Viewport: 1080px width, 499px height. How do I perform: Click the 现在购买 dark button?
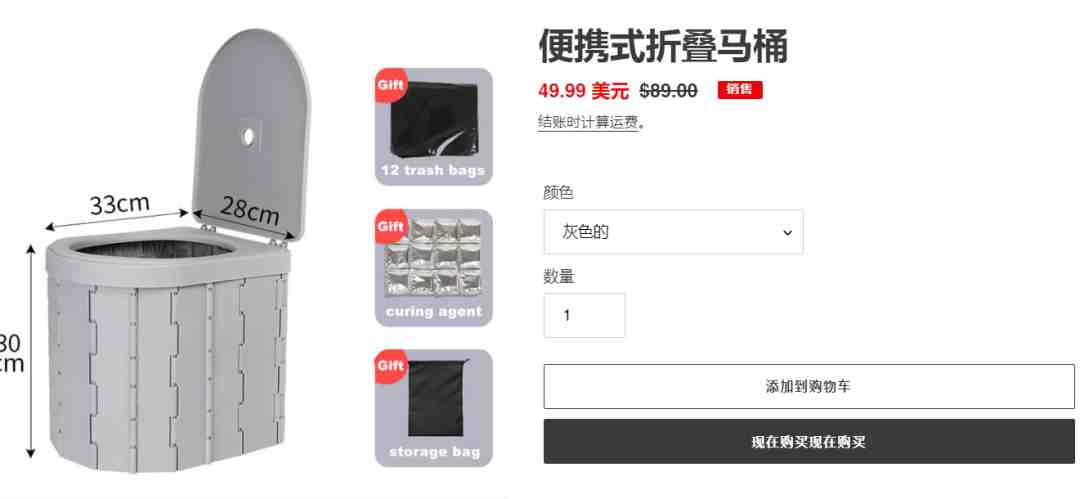(x=809, y=442)
